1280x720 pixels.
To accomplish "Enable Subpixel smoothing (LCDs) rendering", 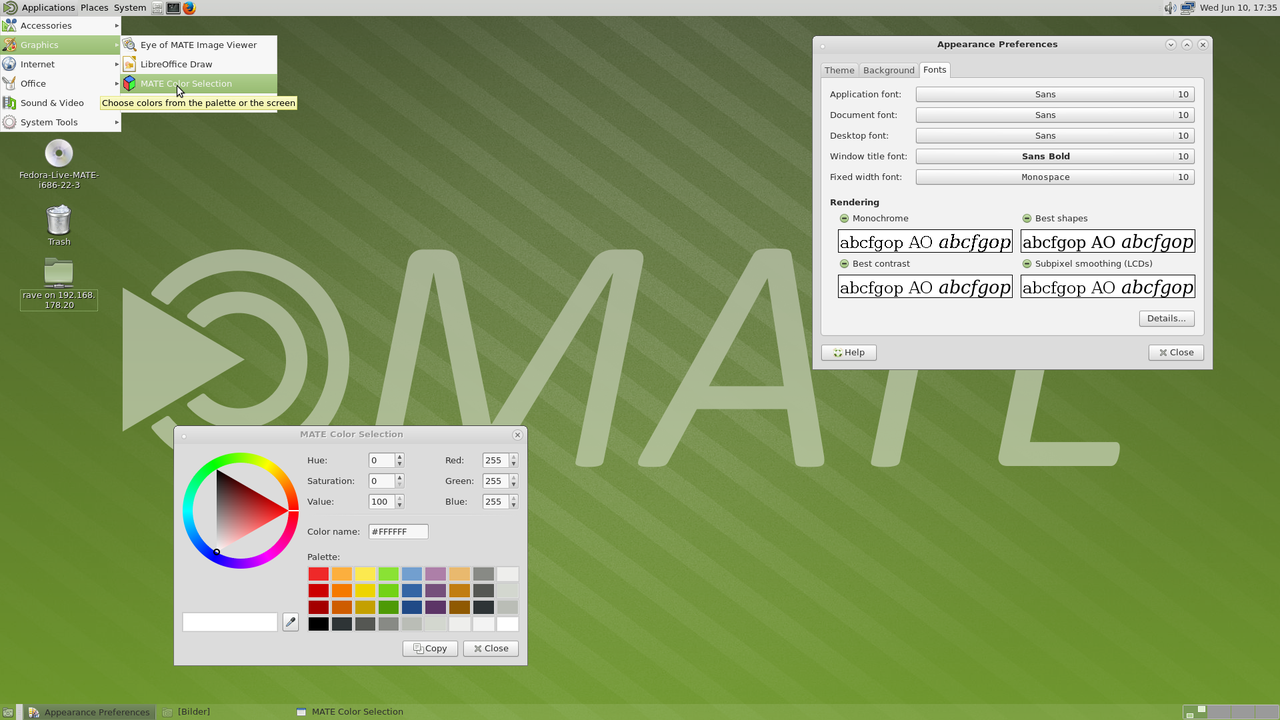I will coord(1027,264).
